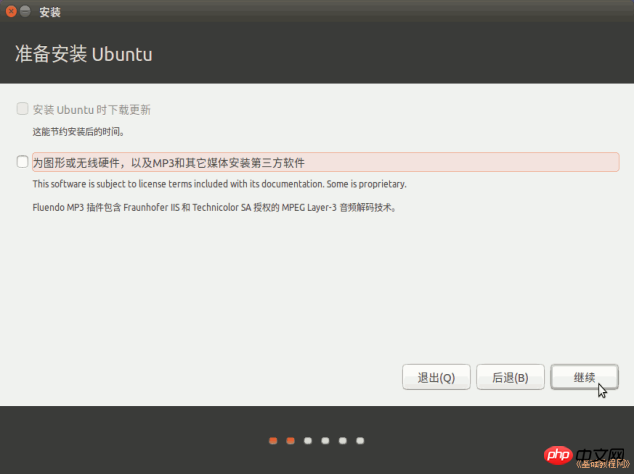Click the 继续 (Continue) button

(584, 377)
